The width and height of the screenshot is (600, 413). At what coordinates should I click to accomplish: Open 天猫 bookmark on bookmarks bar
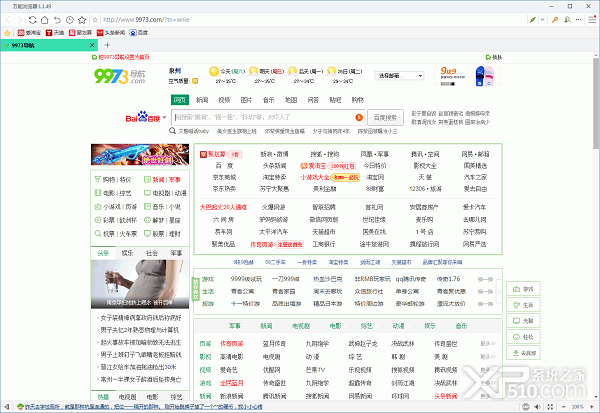tap(55, 33)
